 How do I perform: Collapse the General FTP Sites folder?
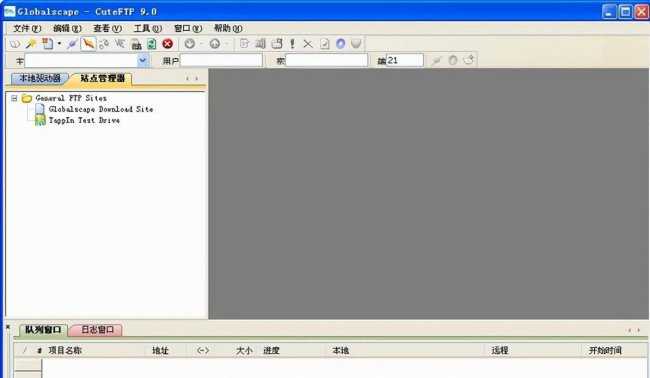[14, 98]
